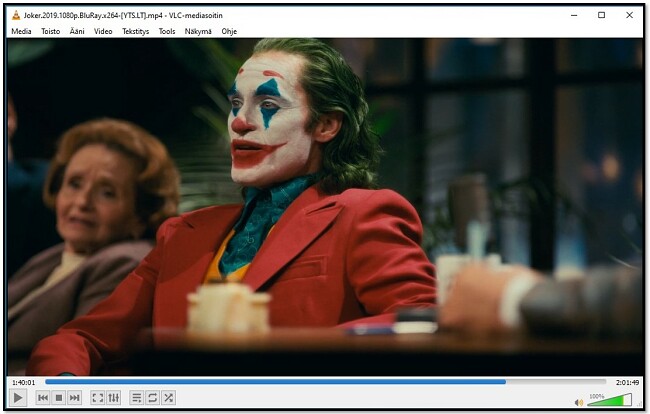Screen dimensions: 650x414
Task: Open extended settings equalizer panel
Action: (x=114, y=398)
